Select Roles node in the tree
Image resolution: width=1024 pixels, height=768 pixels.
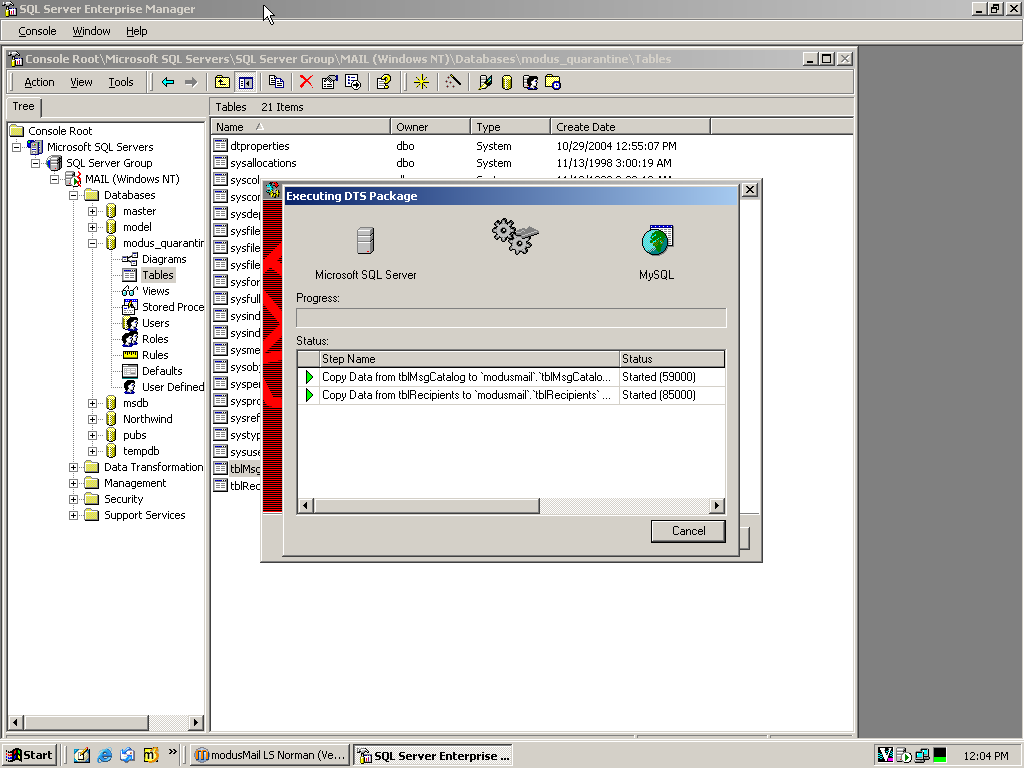[155, 339]
